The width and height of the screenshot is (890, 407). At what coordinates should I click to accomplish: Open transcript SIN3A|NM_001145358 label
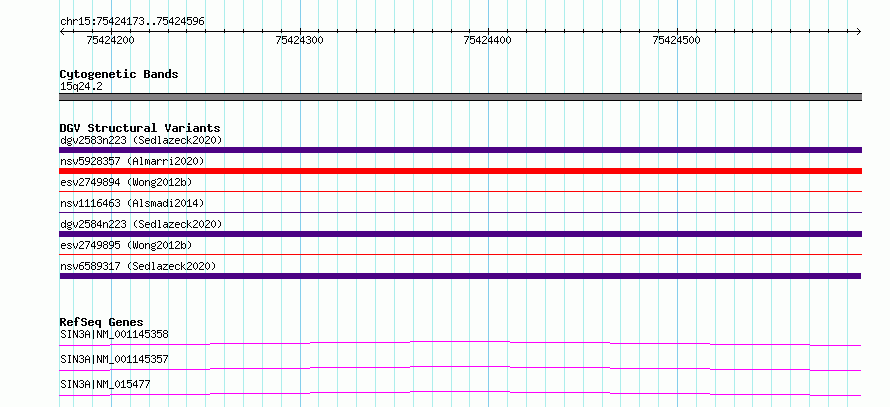click(x=114, y=334)
